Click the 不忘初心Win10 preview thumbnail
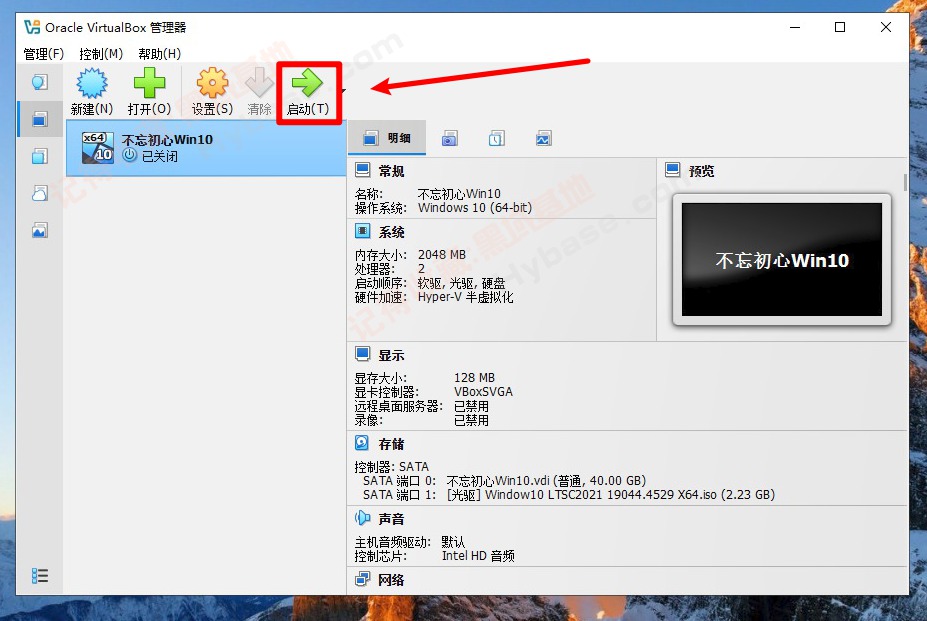This screenshot has height=621, width=927. tap(782, 258)
